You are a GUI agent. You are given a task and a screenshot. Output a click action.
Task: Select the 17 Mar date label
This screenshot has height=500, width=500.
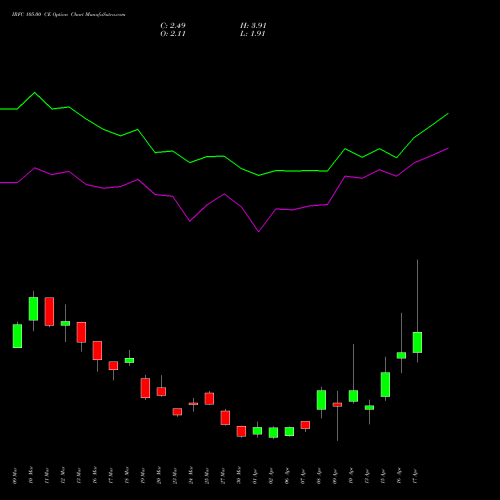click(111, 476)
